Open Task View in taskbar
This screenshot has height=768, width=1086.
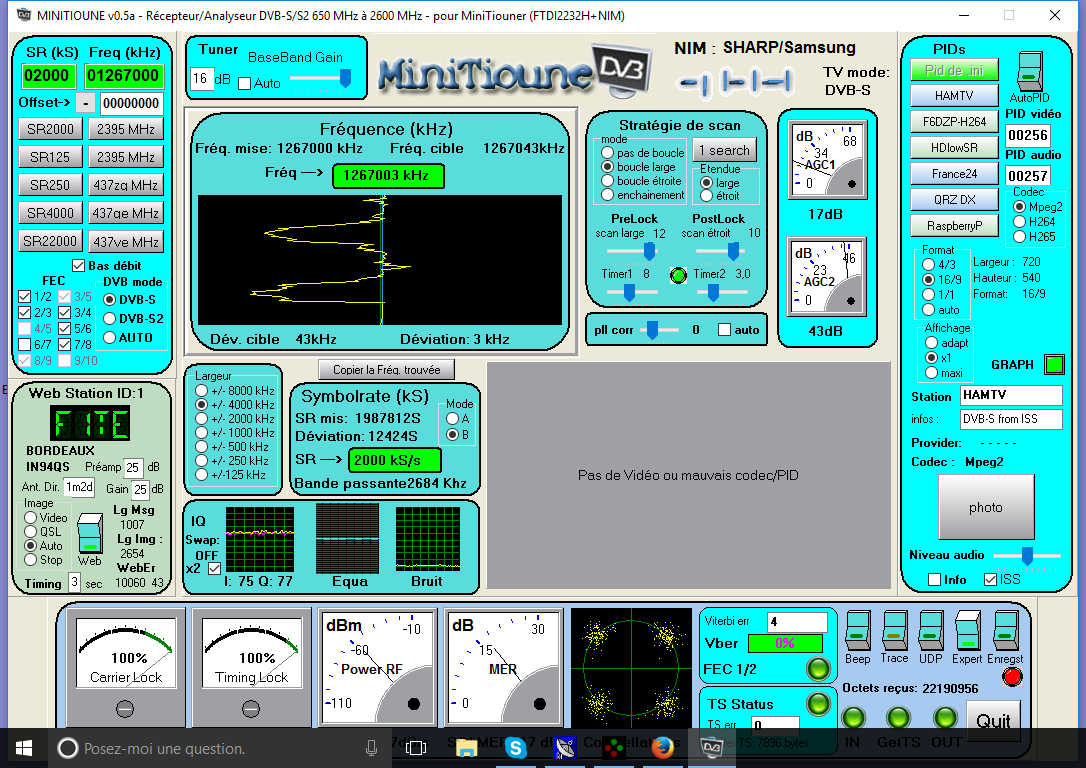[x=416, y=748]
